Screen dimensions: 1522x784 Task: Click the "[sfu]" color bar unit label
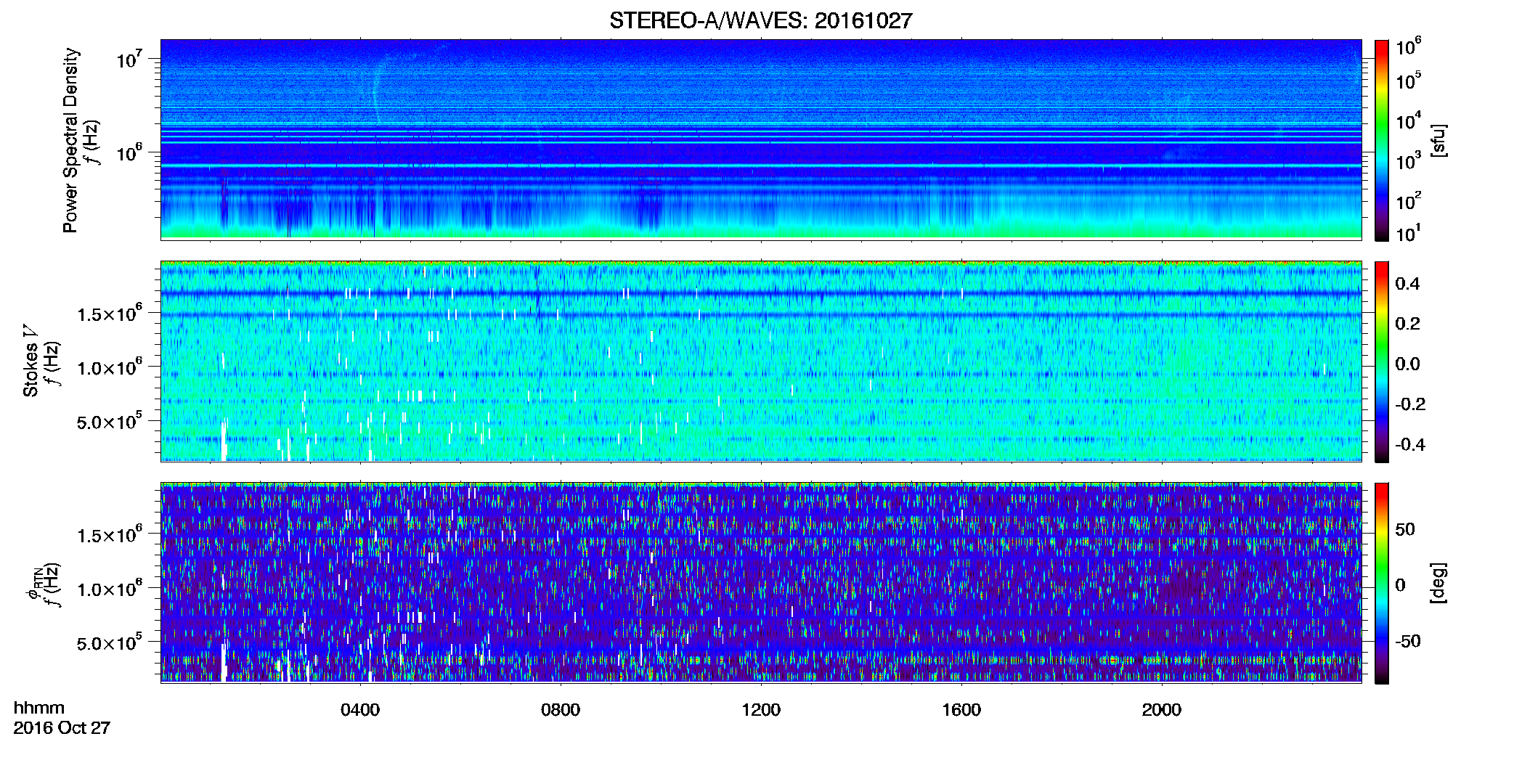pyautogui.click(x=1437, y=140)
